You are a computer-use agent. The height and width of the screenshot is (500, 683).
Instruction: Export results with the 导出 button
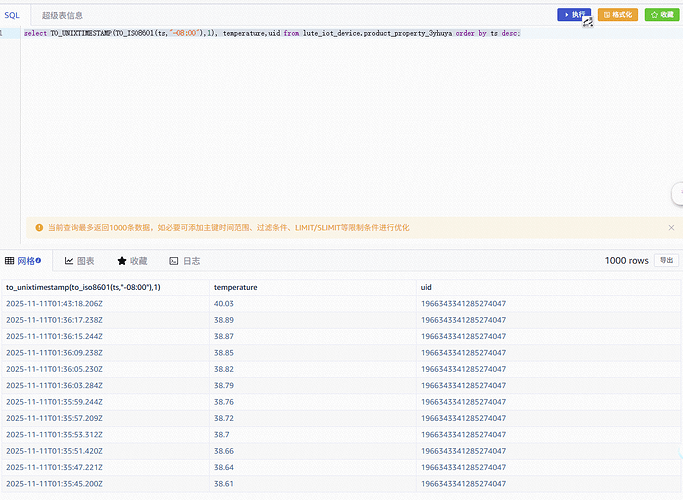tap(666, 260)
